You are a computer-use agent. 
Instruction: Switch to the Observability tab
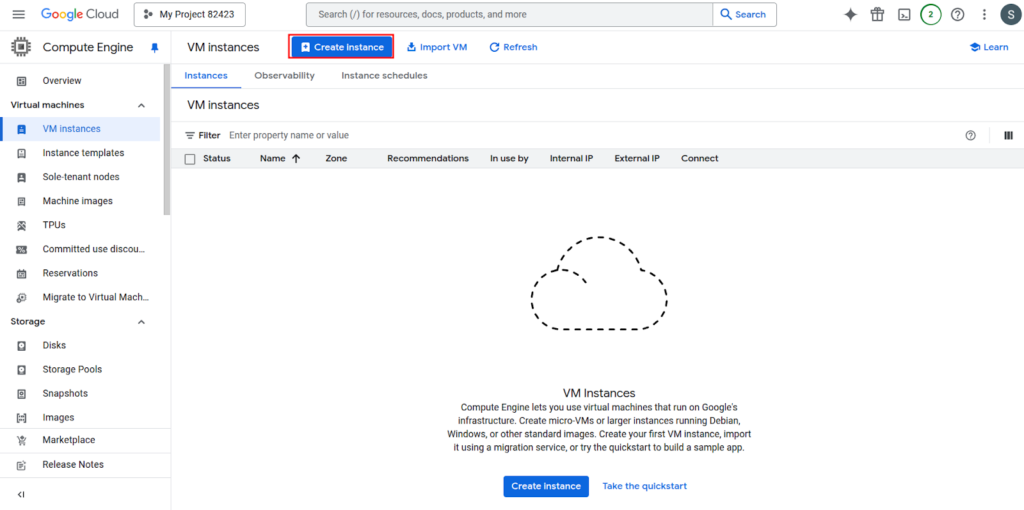[284, 76]
